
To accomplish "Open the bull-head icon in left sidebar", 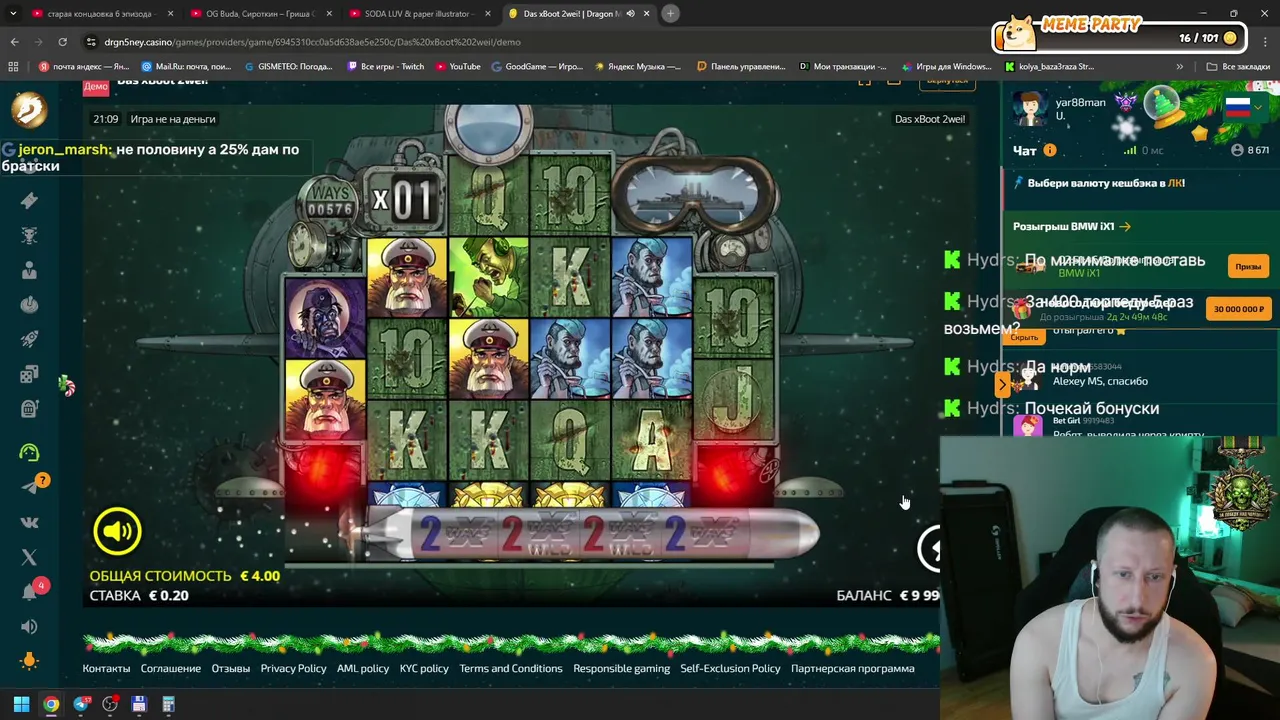I will (29, 235).
